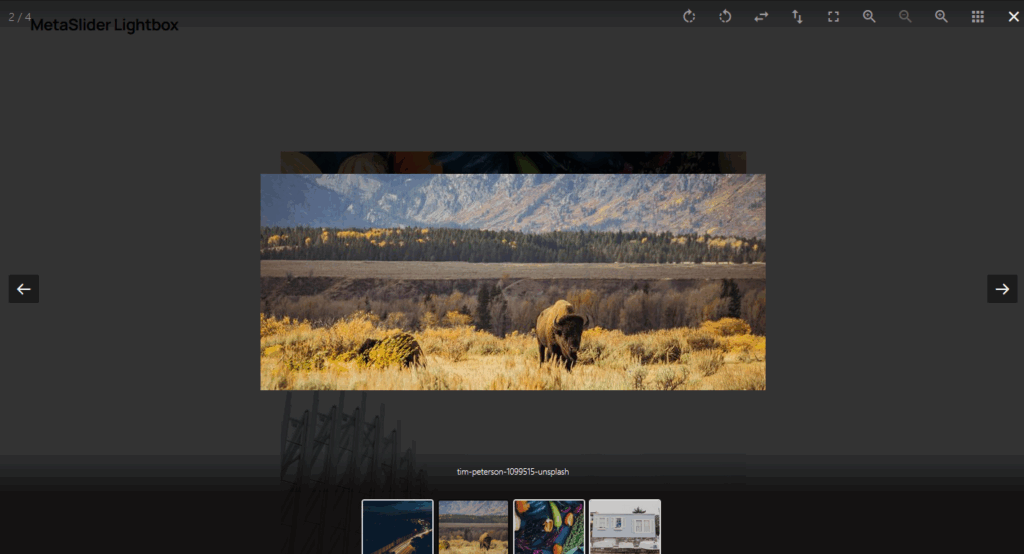
Task: Click the dimmed zoom out magnifier
Action: [x=905, y=16]
